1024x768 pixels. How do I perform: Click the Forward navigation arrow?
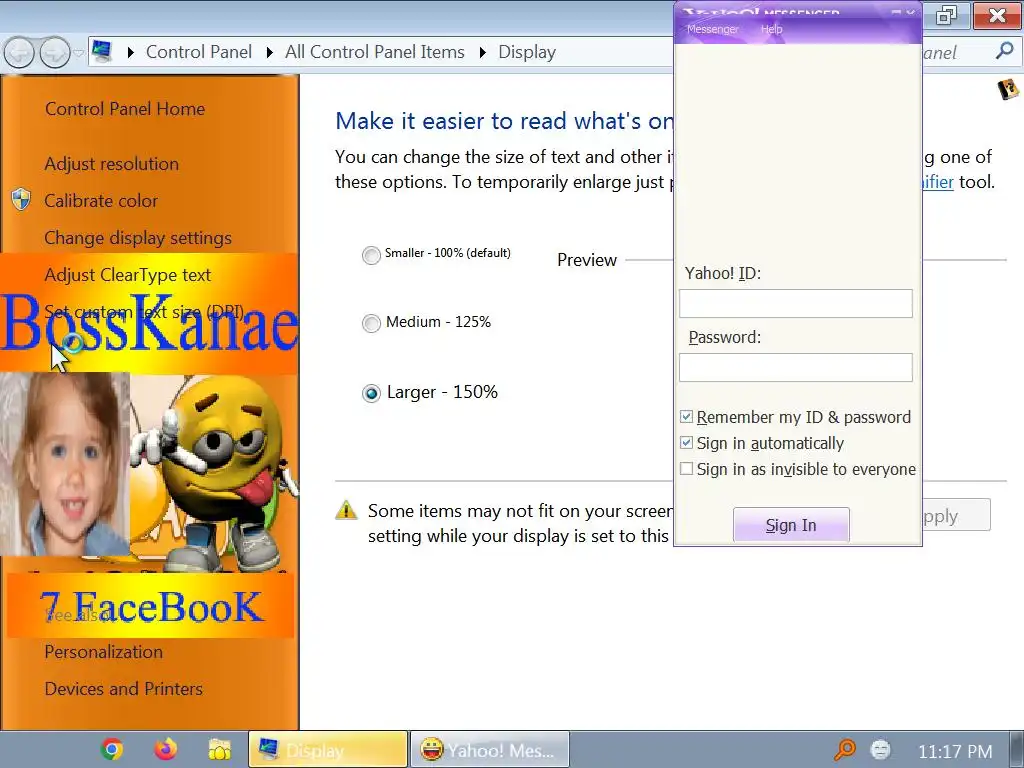pyautogui.click(x=55, y=53)
